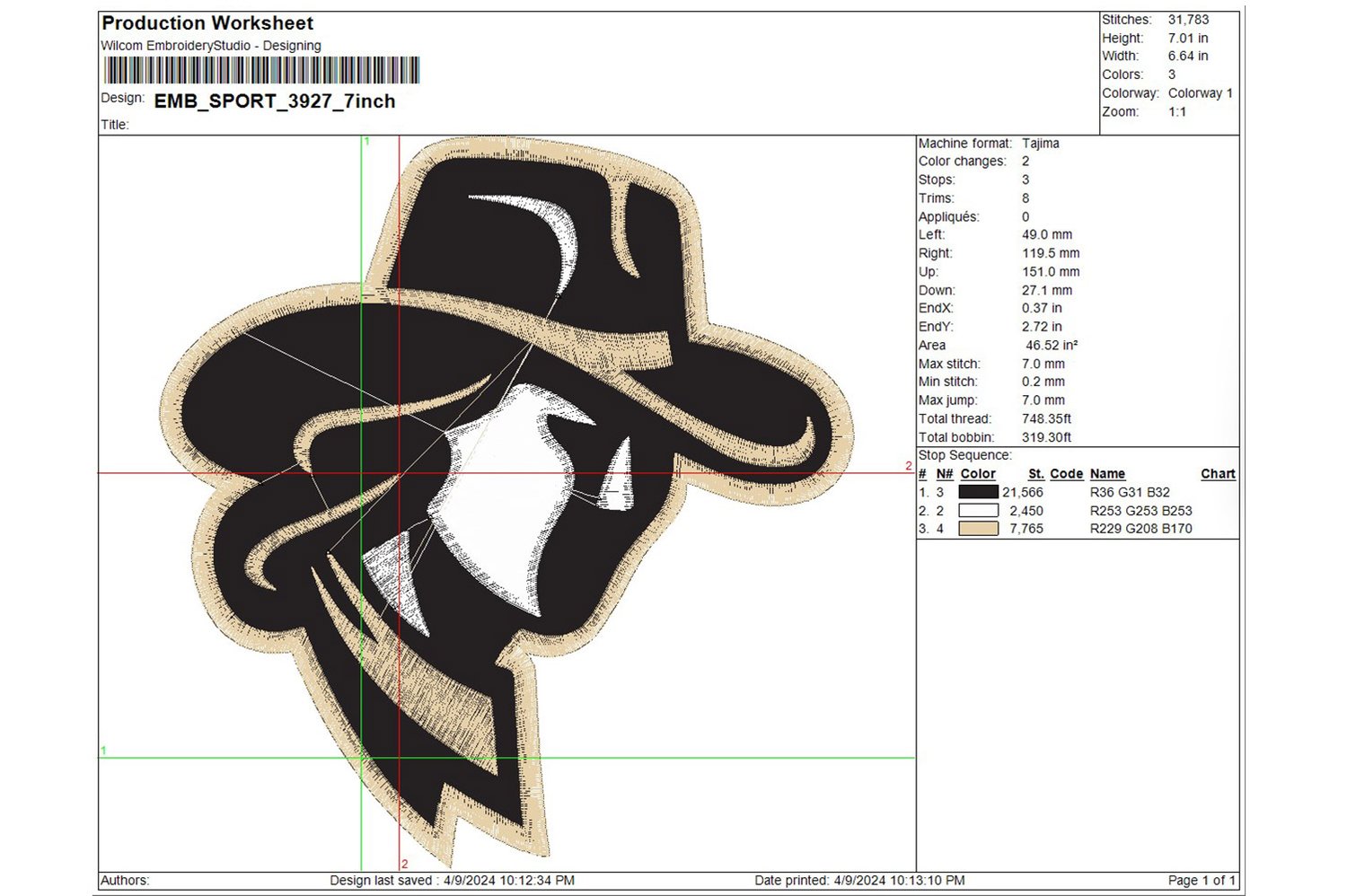Viewport: 1347px width, 896px height.
Task: Click the black thread color swatch
Action: pos(978,492)
